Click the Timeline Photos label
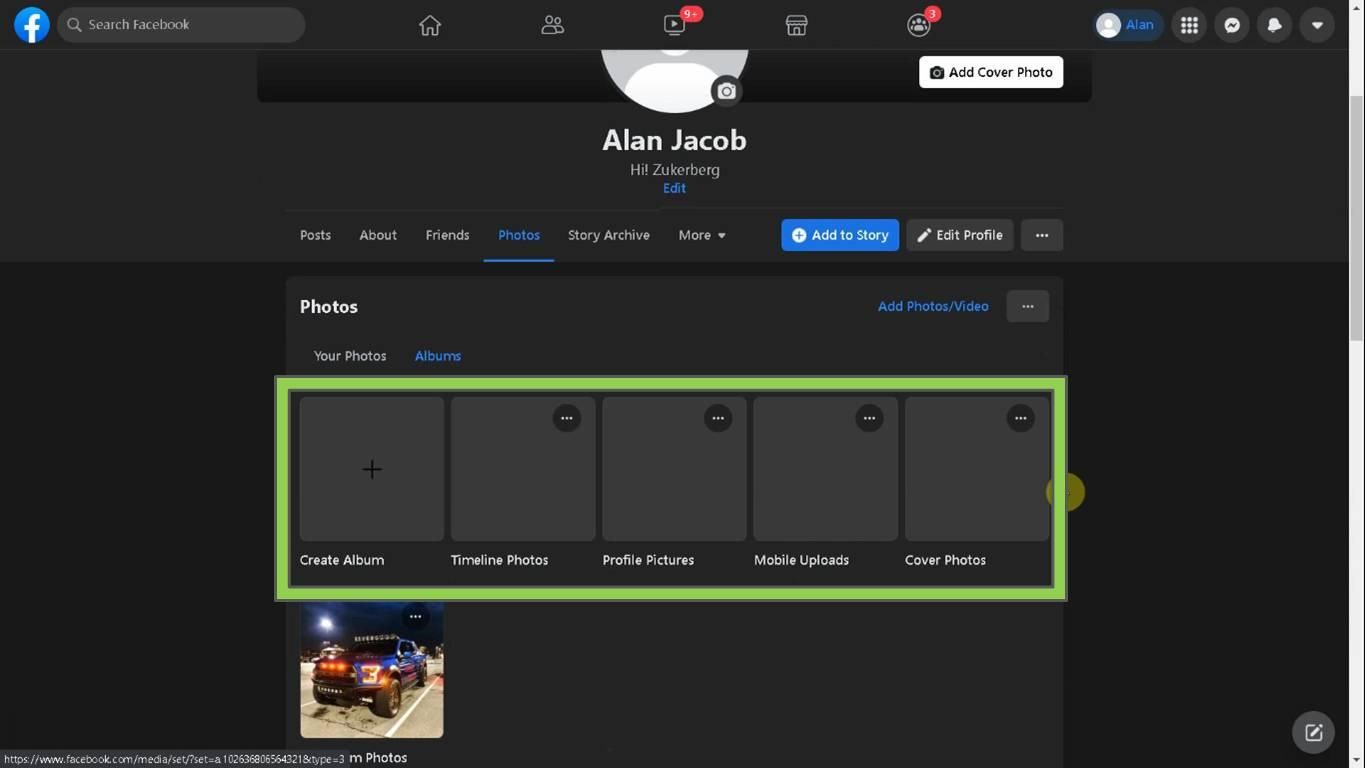The height and width of the screenshot is (768, 1365). tap(499, 560)
